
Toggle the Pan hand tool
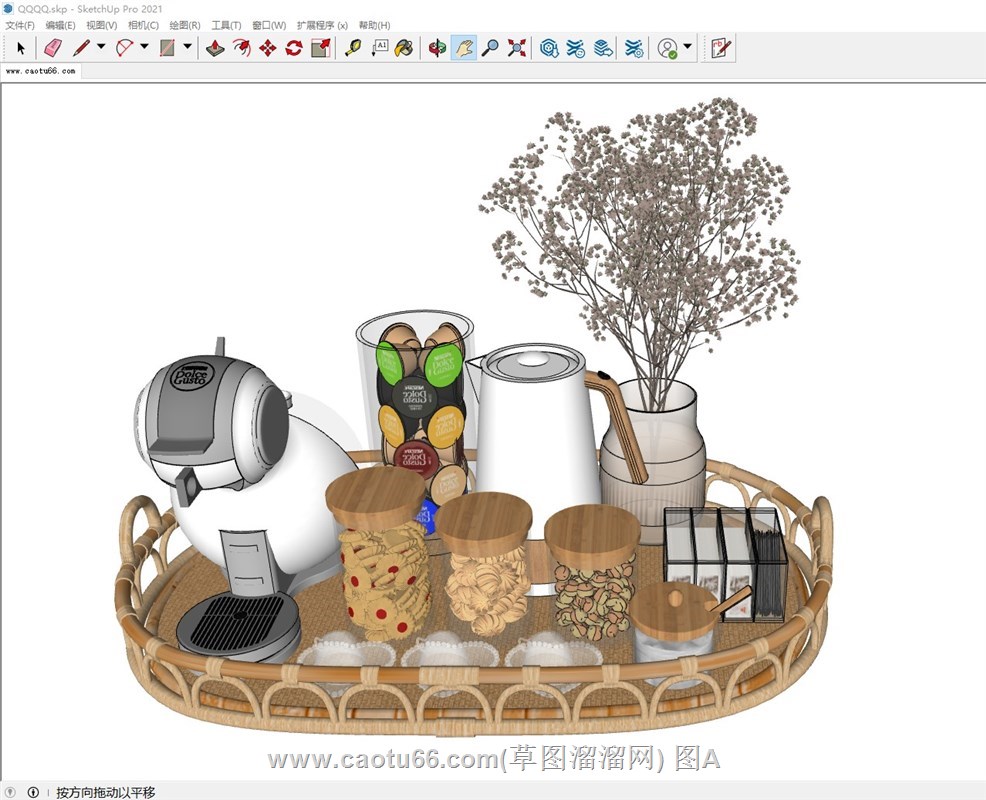coord(463,47)
